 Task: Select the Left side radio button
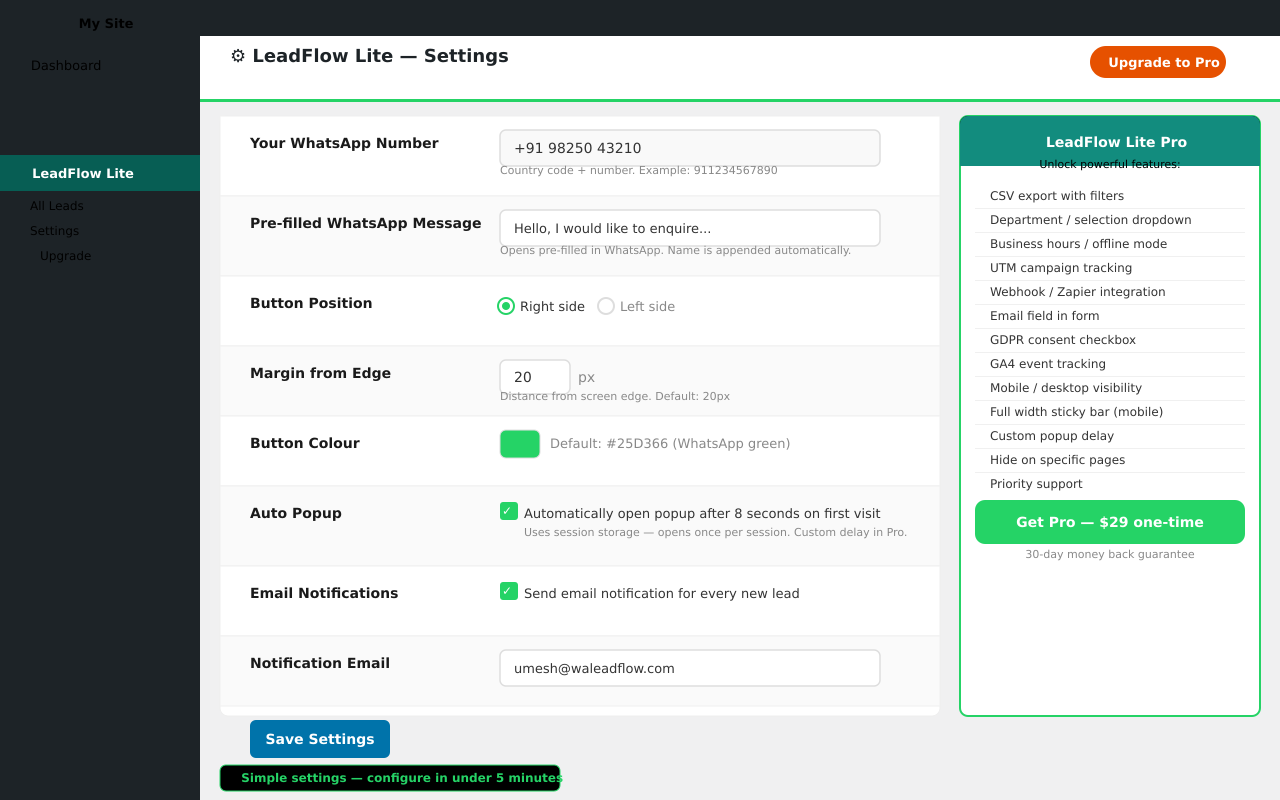pos(606,306)
